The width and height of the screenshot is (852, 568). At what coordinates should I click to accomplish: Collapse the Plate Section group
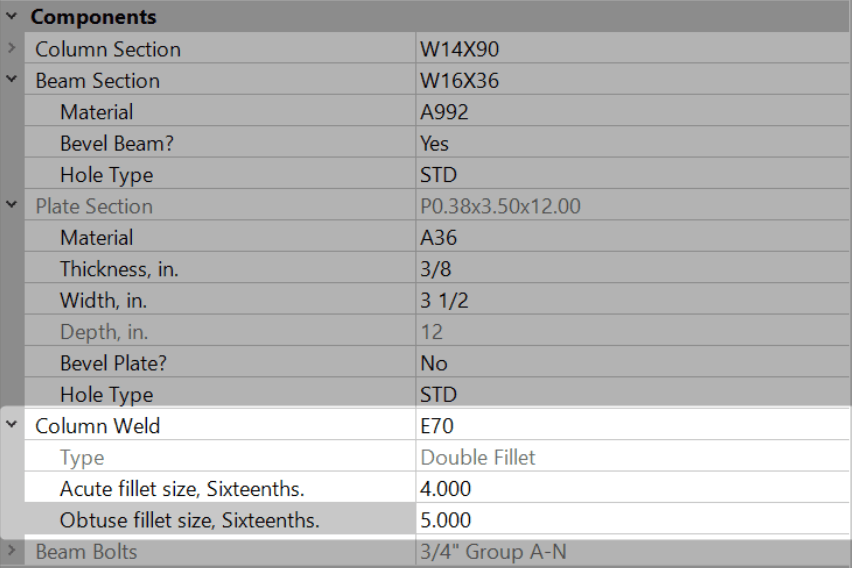(11, 206)
